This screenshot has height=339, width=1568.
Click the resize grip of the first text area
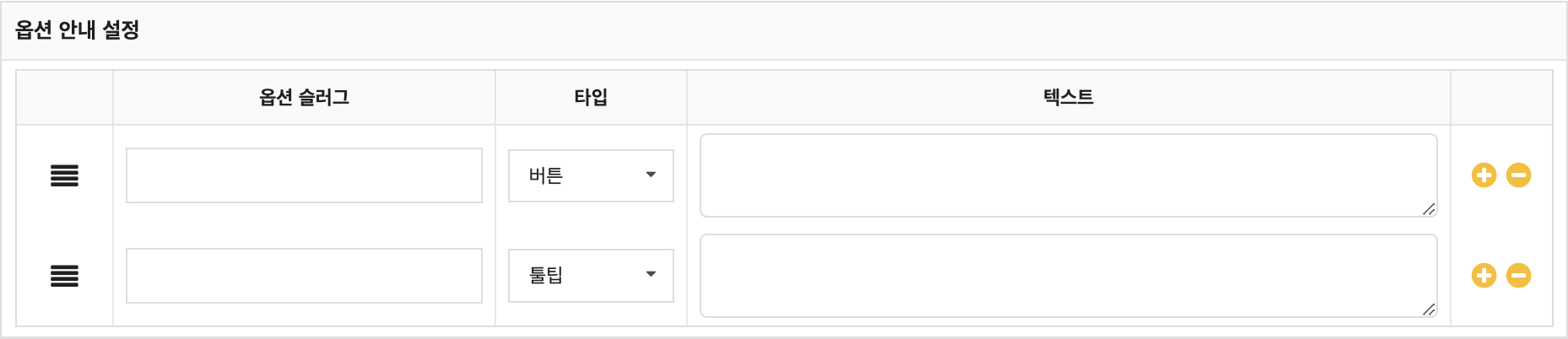click(1428, 209)
